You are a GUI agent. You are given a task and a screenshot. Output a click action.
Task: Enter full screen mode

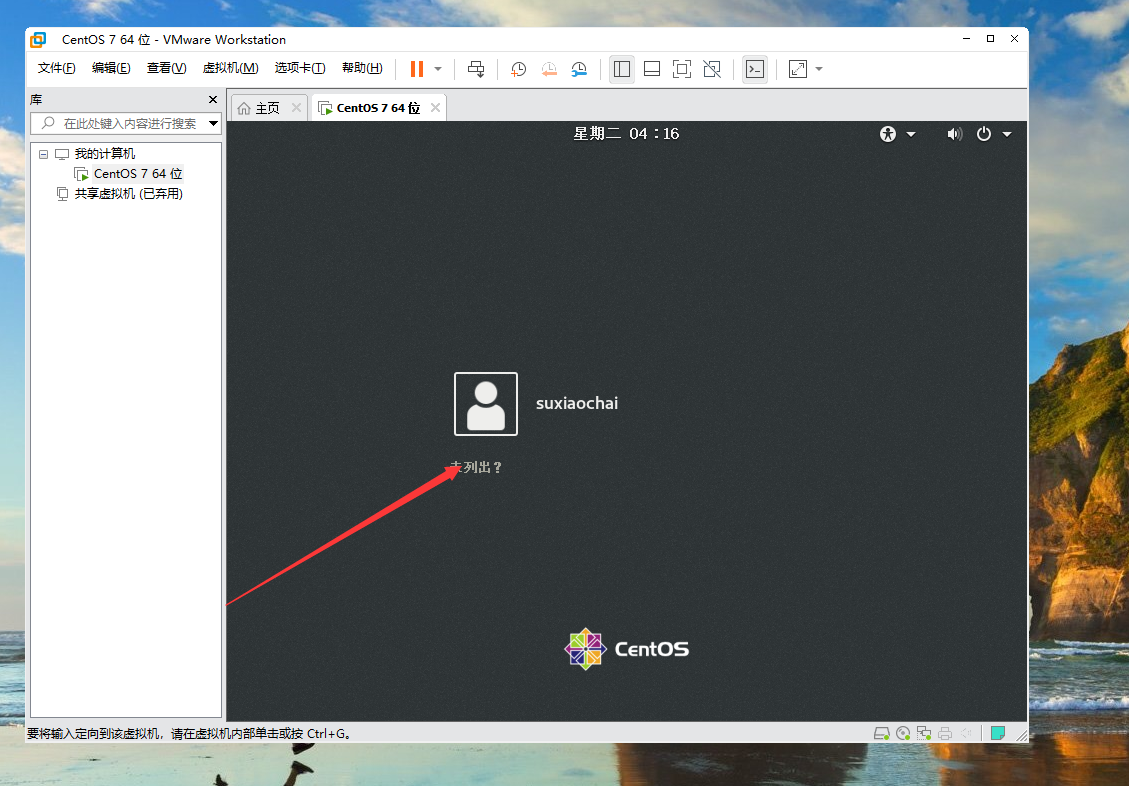click(x=681, y=69)
